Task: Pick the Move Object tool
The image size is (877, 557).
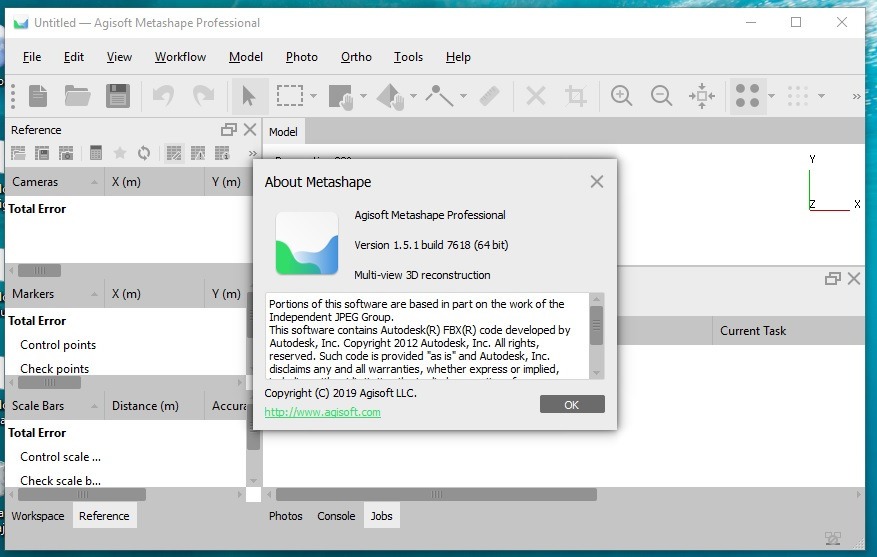Action: click(x=390, y=97)
